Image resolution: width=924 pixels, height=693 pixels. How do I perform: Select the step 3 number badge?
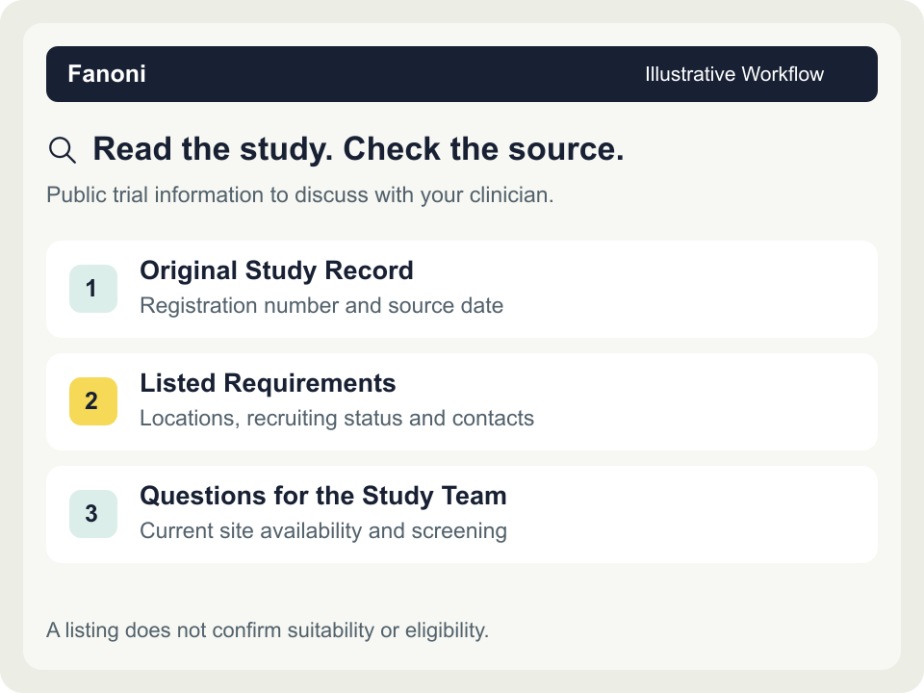pyautogui.click(x=93, y=514)
